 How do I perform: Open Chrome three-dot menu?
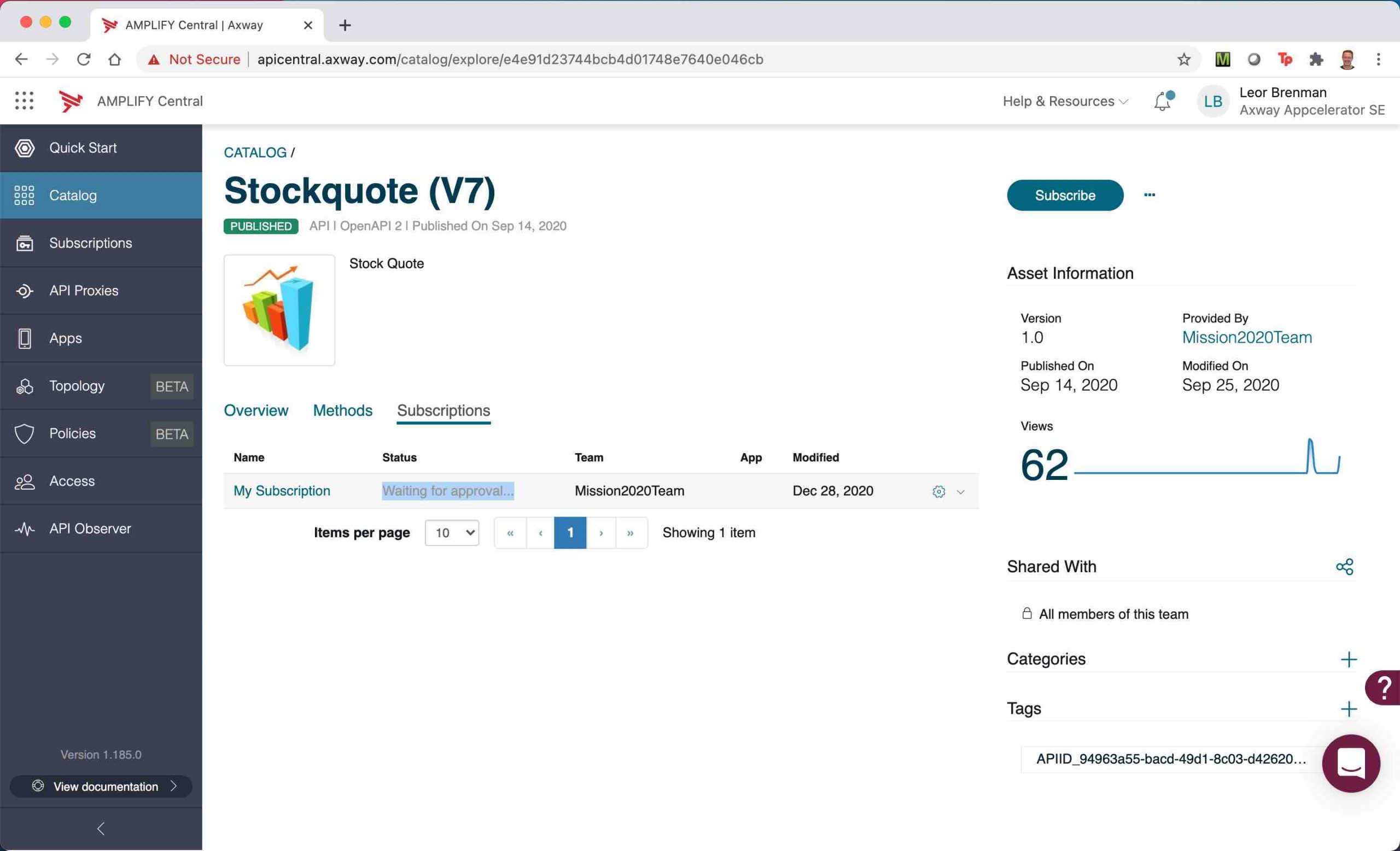pyautogui.click(x=1379, y=59)
